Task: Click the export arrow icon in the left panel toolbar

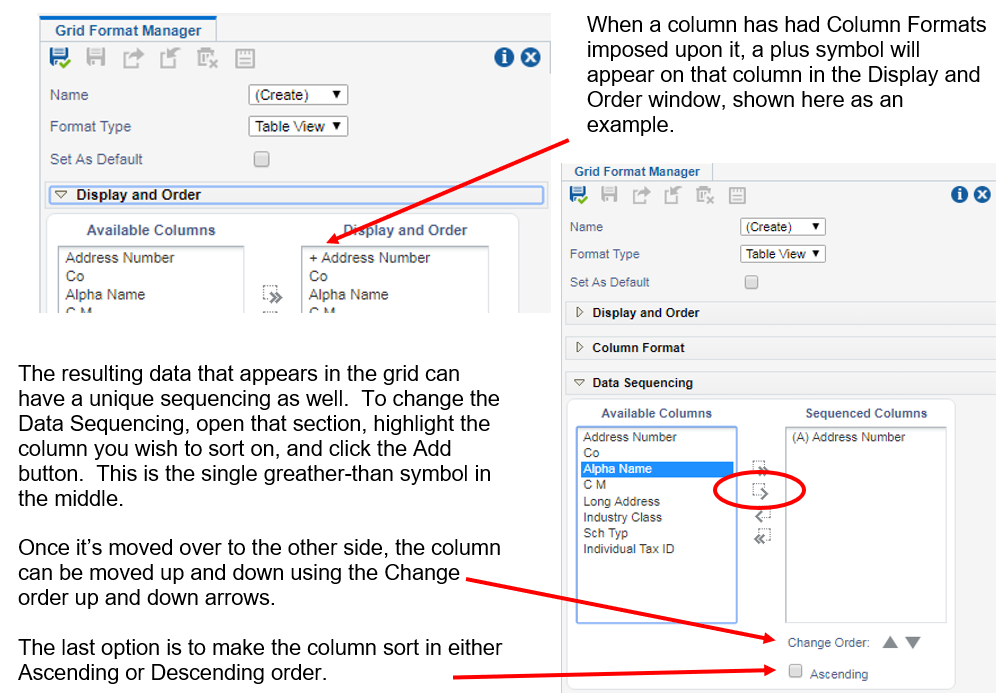Action: [133, 58]
